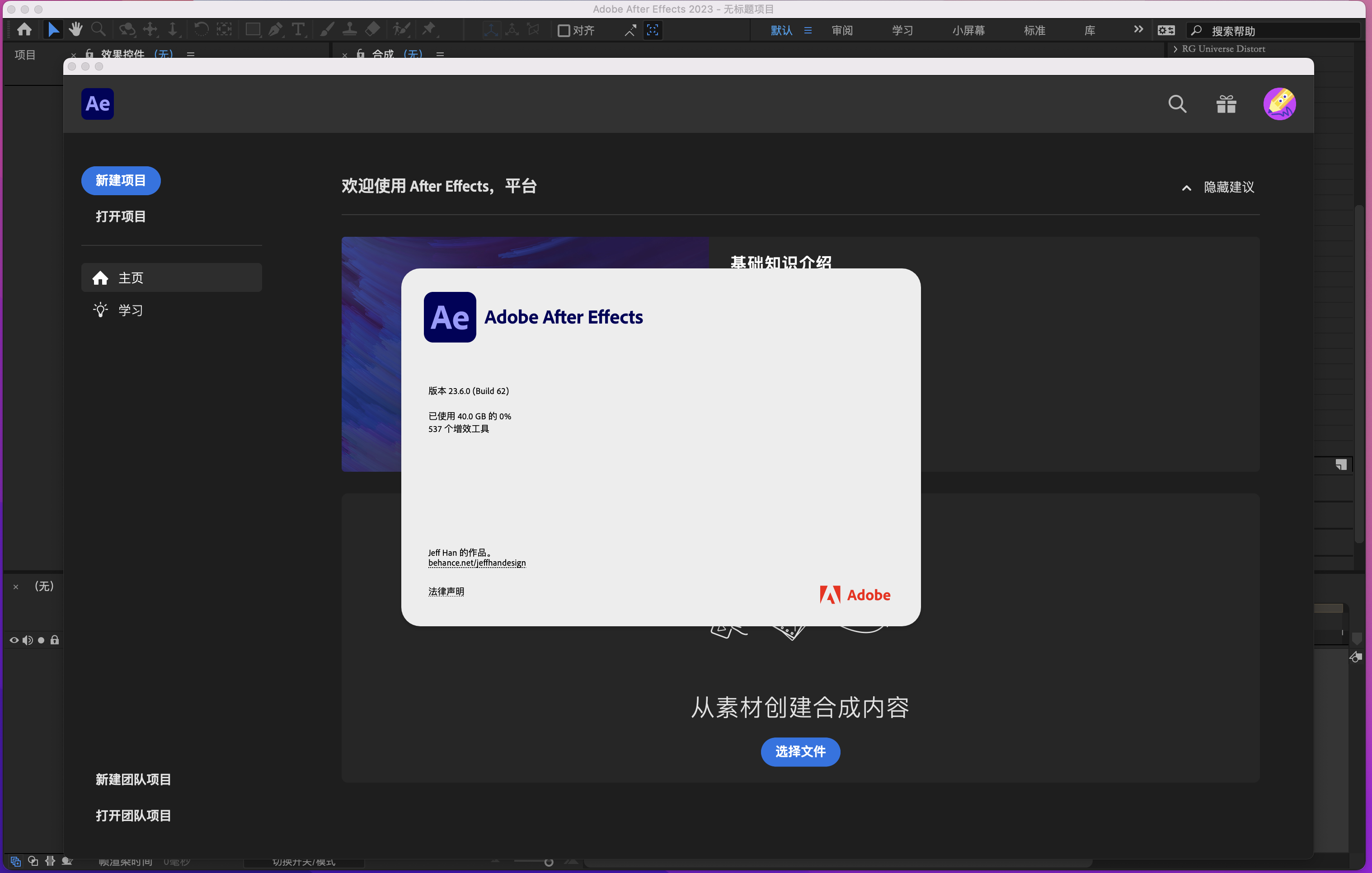The image size is (1372, 873).
Task: Select the Type text tool
Action: 298,30
